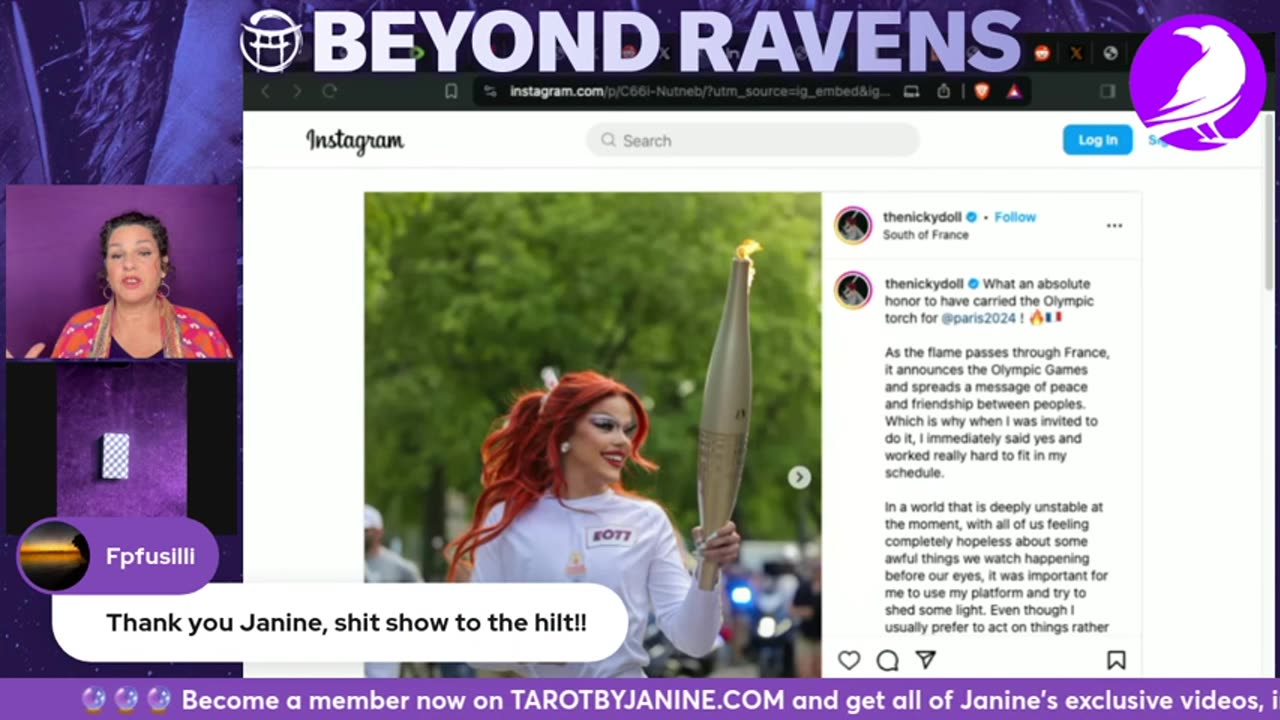The height and width of the screenshot is (720, 1280).
Task: Save the post with the bookmark icon
Action: coord(1116,660)
